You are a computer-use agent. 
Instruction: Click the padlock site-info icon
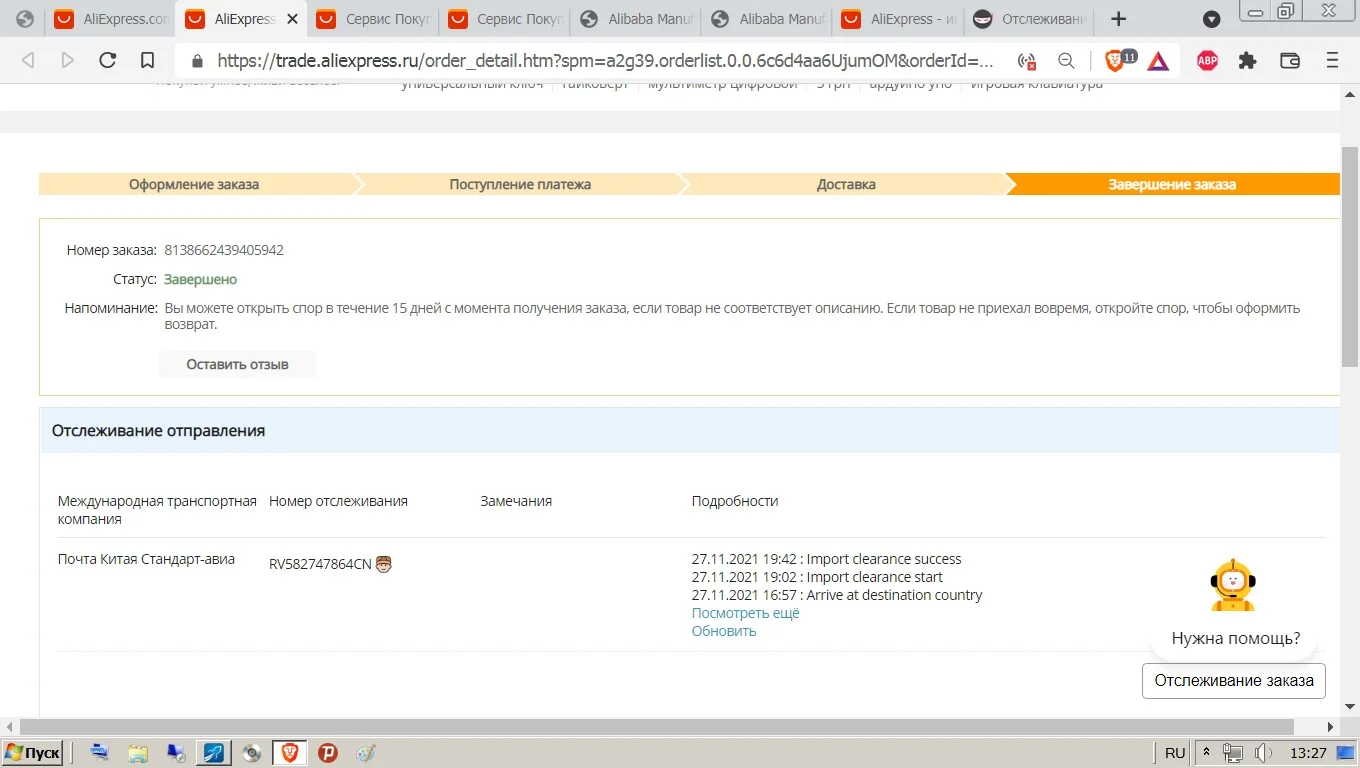coord(197,61)
